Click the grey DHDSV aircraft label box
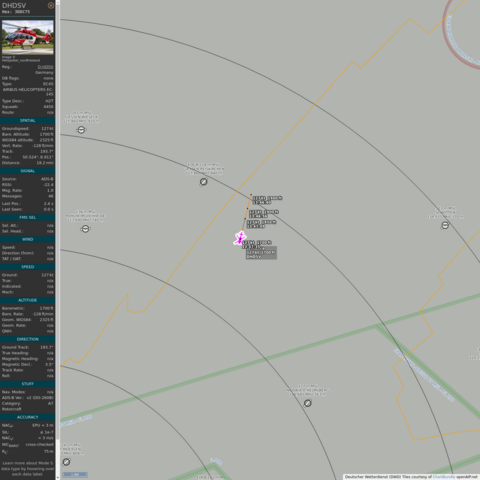The width and height of the screenshot is (480, 480). tap(261, 255)
